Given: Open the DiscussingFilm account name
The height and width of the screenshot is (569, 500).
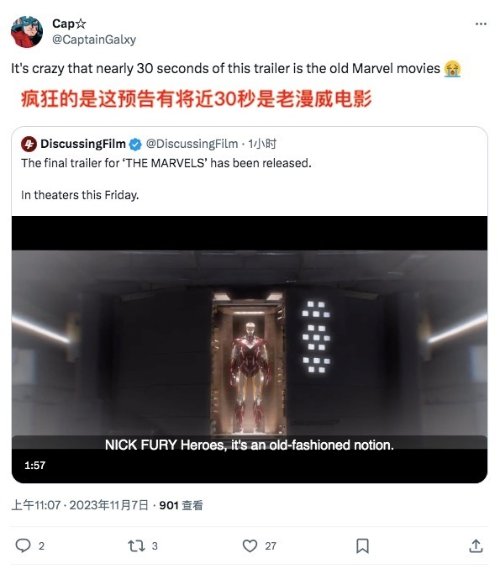Looking at the screenshot, I should (83, 144).
